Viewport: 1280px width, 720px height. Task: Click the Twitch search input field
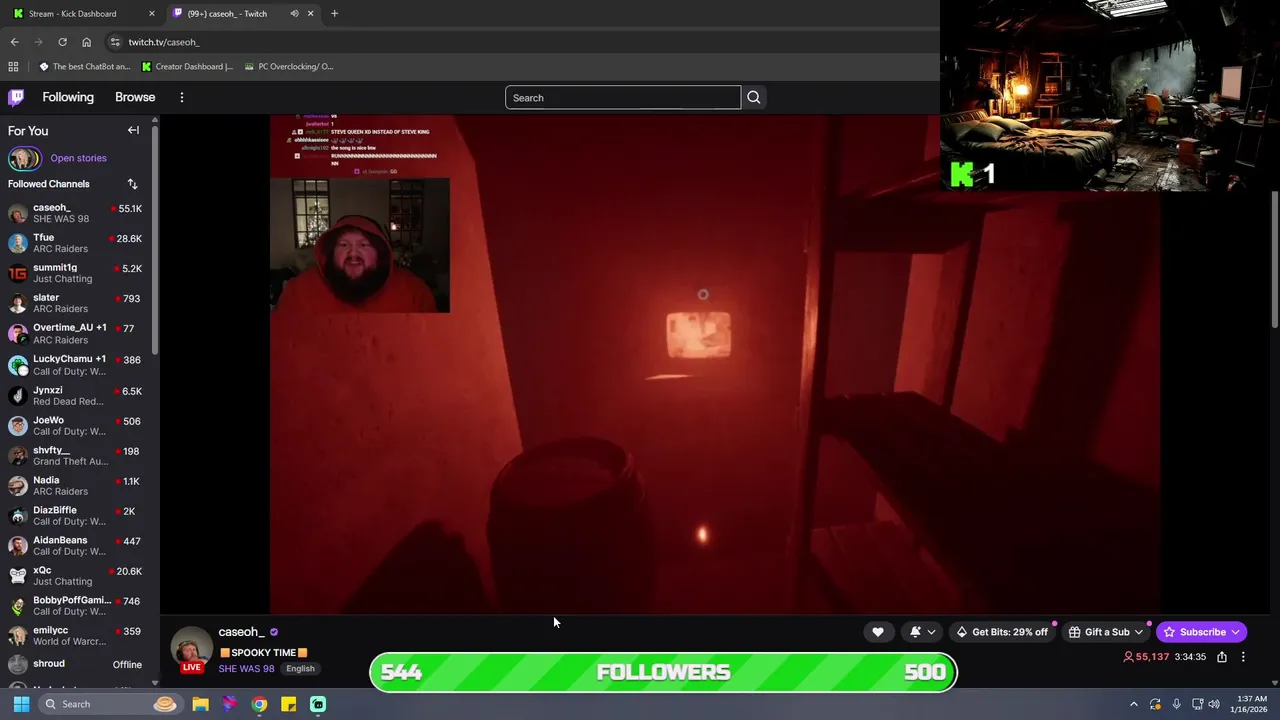(x=623, y=97)
